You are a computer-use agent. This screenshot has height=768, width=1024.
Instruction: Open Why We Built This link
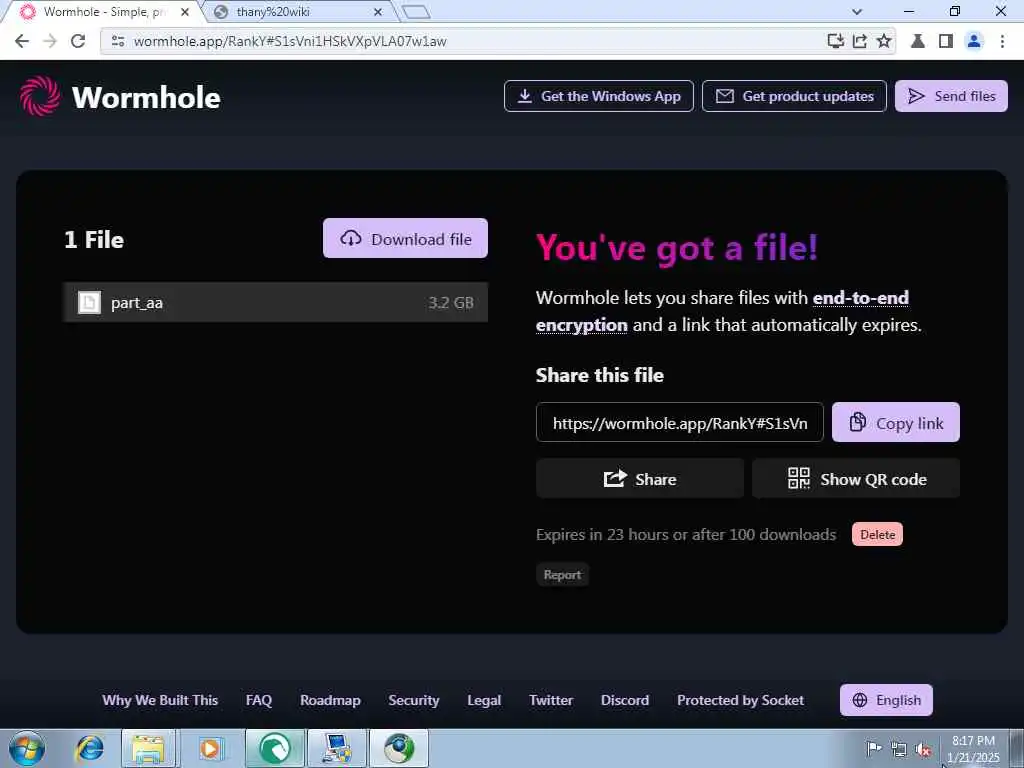(160, 700)
